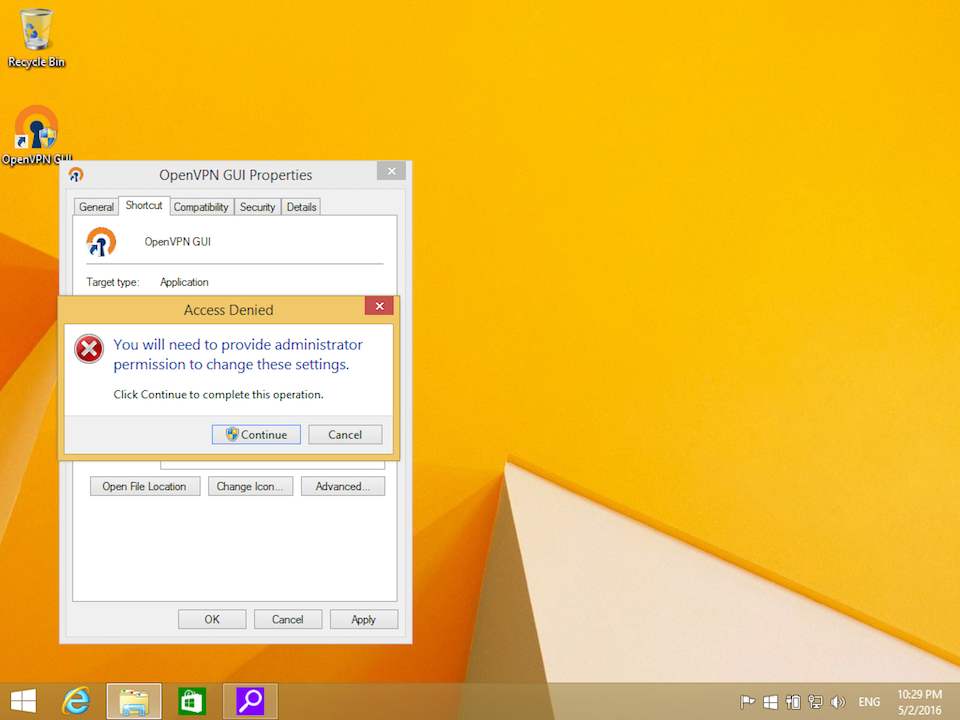Close the Access Denied dialog with red X
The width and height of the screenshot is (960, 720).
(379, 306)
